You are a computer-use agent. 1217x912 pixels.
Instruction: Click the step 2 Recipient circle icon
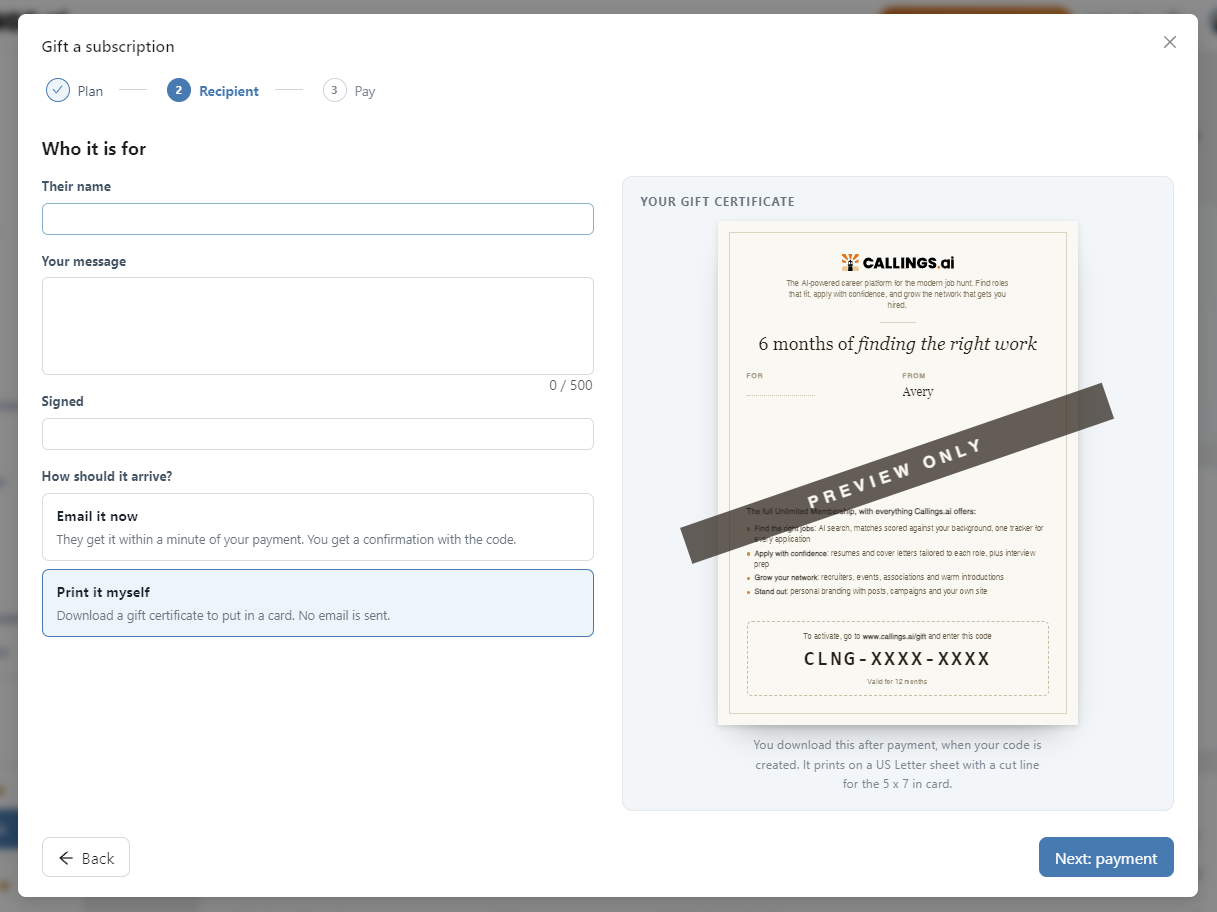pyautogui.click(x=179, y=90)
